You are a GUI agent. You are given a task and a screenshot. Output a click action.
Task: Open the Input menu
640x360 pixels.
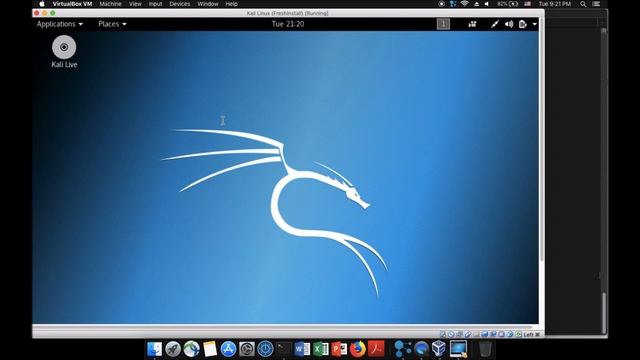[x=156, y=4]
